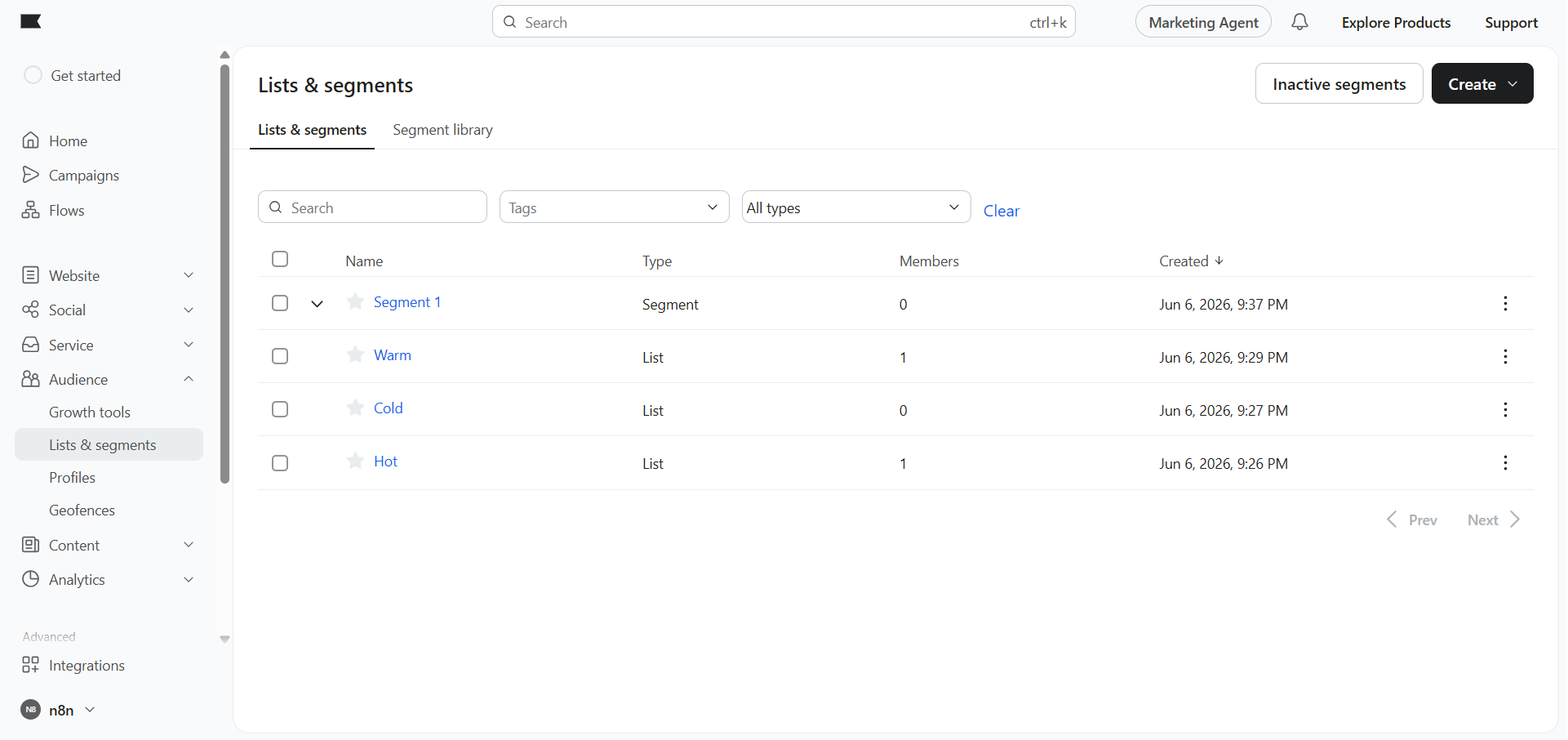The width and height of the screenshot is (1568, 740).
Task: Open more options for Segment 1 row
Action: [1505, 304]
